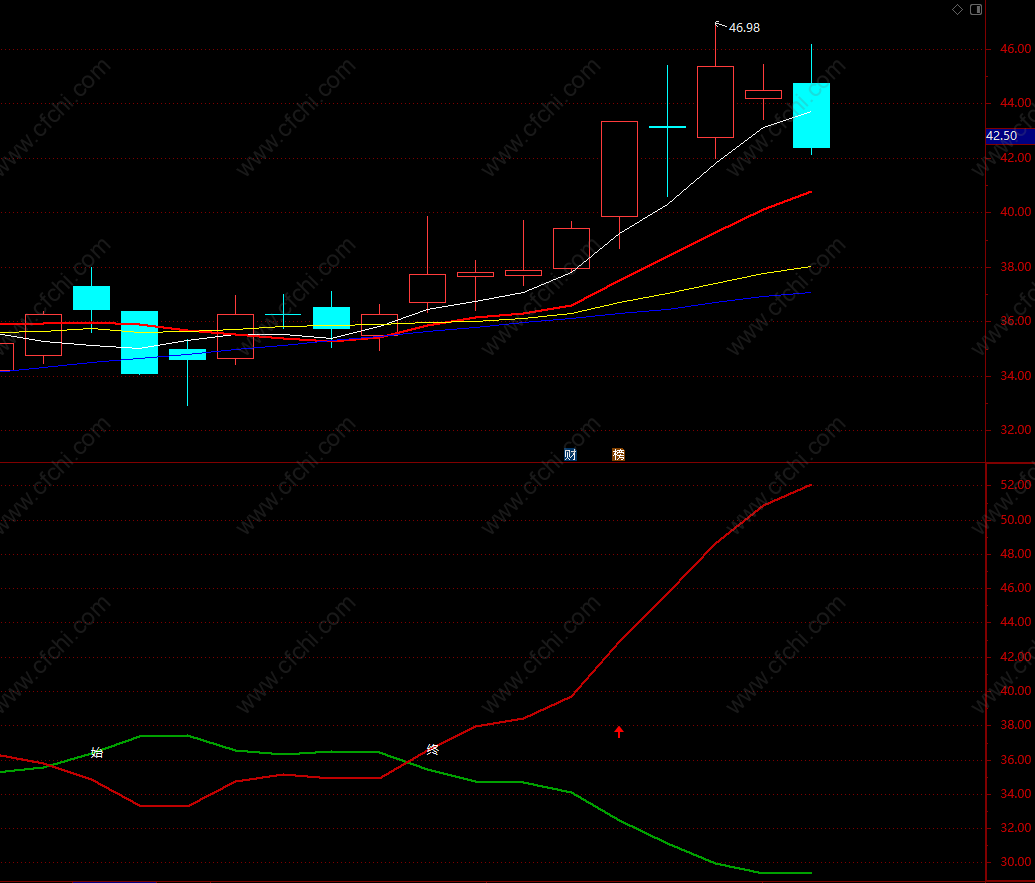Click the red up-arrow signal in indicator
1035x883 pixels.
(618, 731)
